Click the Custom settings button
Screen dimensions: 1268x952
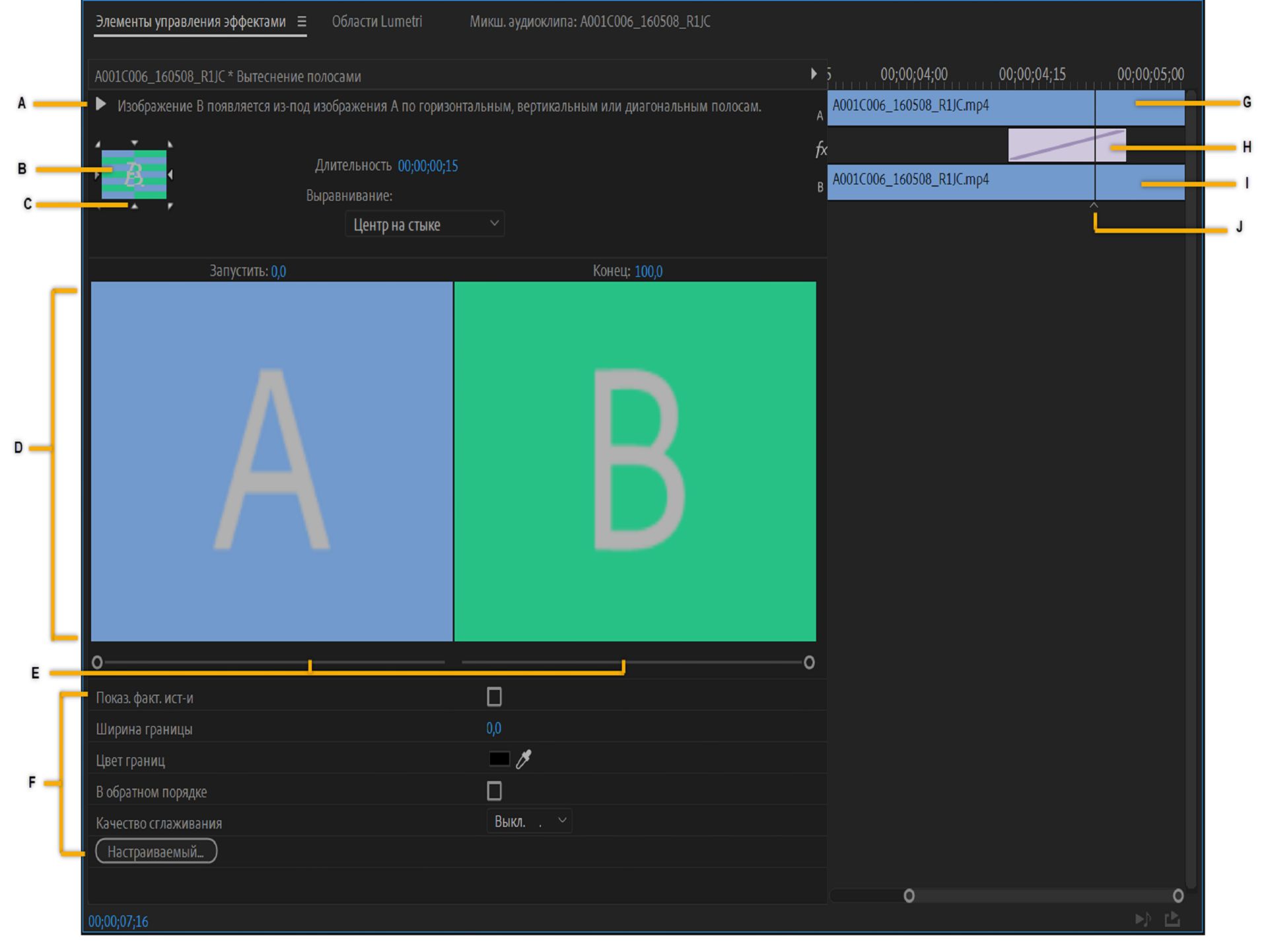(156, 852)
